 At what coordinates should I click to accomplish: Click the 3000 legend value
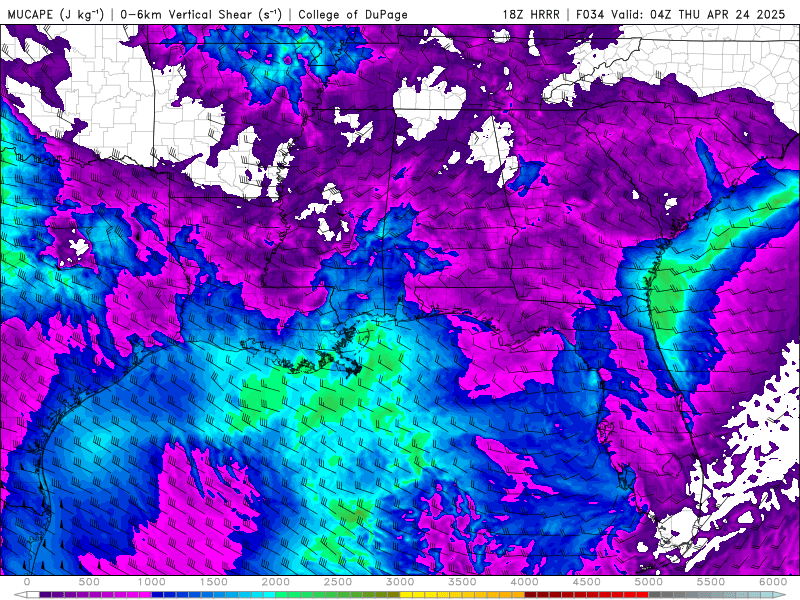tap(401, 582)
